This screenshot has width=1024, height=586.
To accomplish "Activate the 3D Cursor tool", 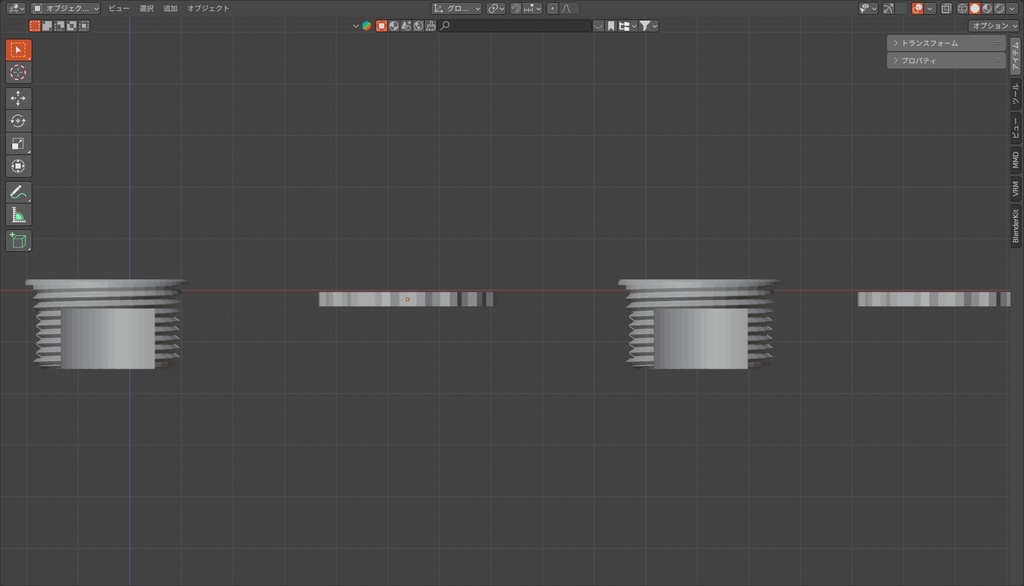I will coord(18,73).
